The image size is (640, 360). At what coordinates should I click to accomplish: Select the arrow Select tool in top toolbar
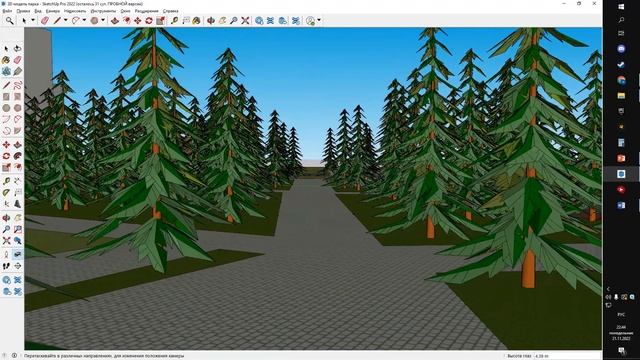pos(24,20)
